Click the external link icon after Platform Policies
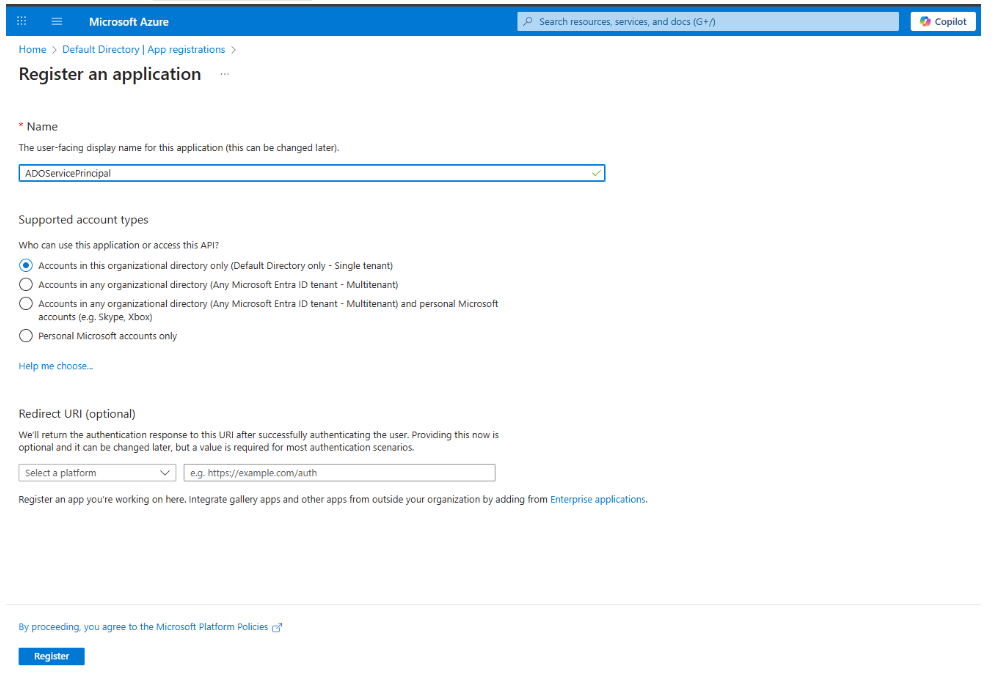The width and height of the screenshot is (998, 675). click(277, 627)
